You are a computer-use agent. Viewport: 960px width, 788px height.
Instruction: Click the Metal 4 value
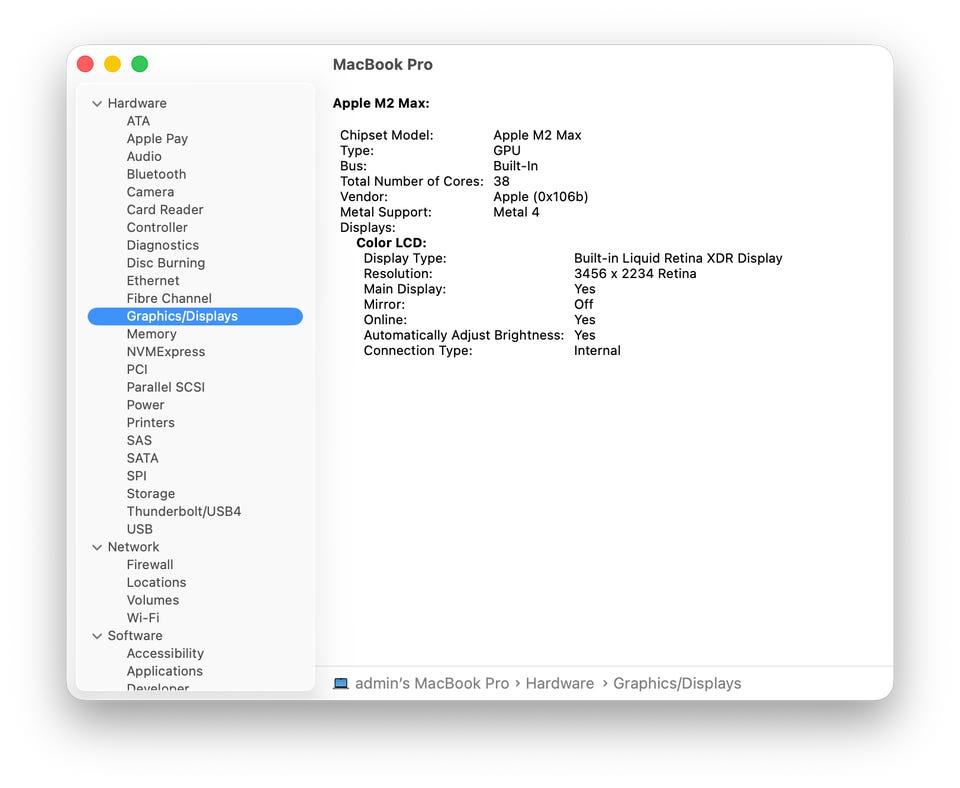click(516, 212)
